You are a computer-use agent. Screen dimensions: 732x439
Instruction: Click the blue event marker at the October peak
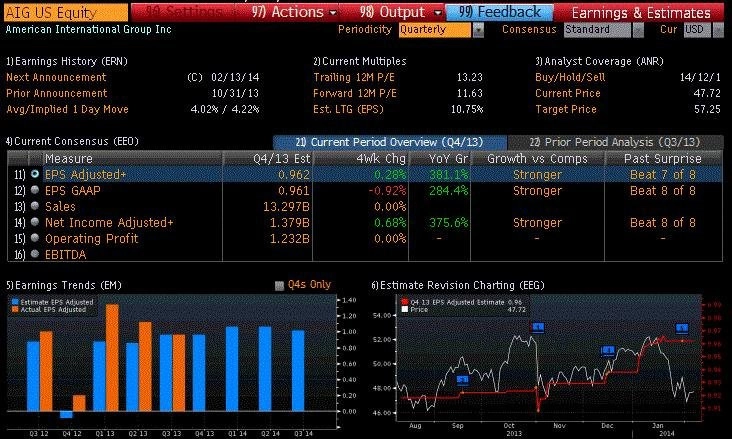click(538, 327)
